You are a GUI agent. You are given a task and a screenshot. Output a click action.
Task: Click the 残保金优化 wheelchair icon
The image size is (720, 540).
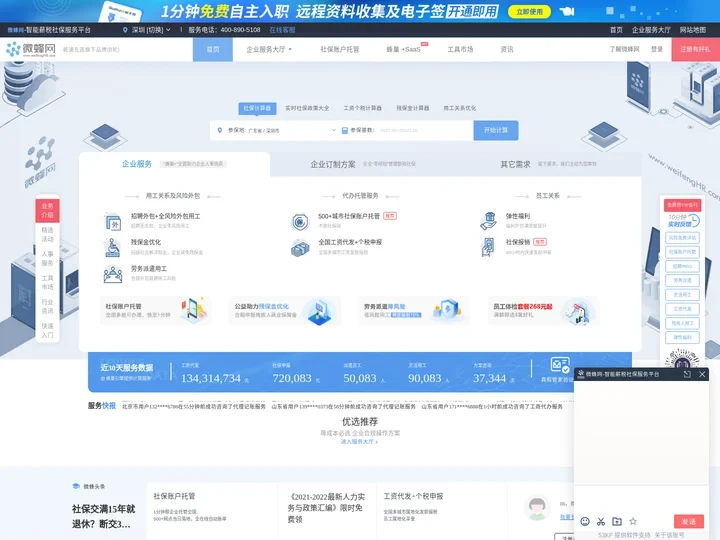[112, 248]
